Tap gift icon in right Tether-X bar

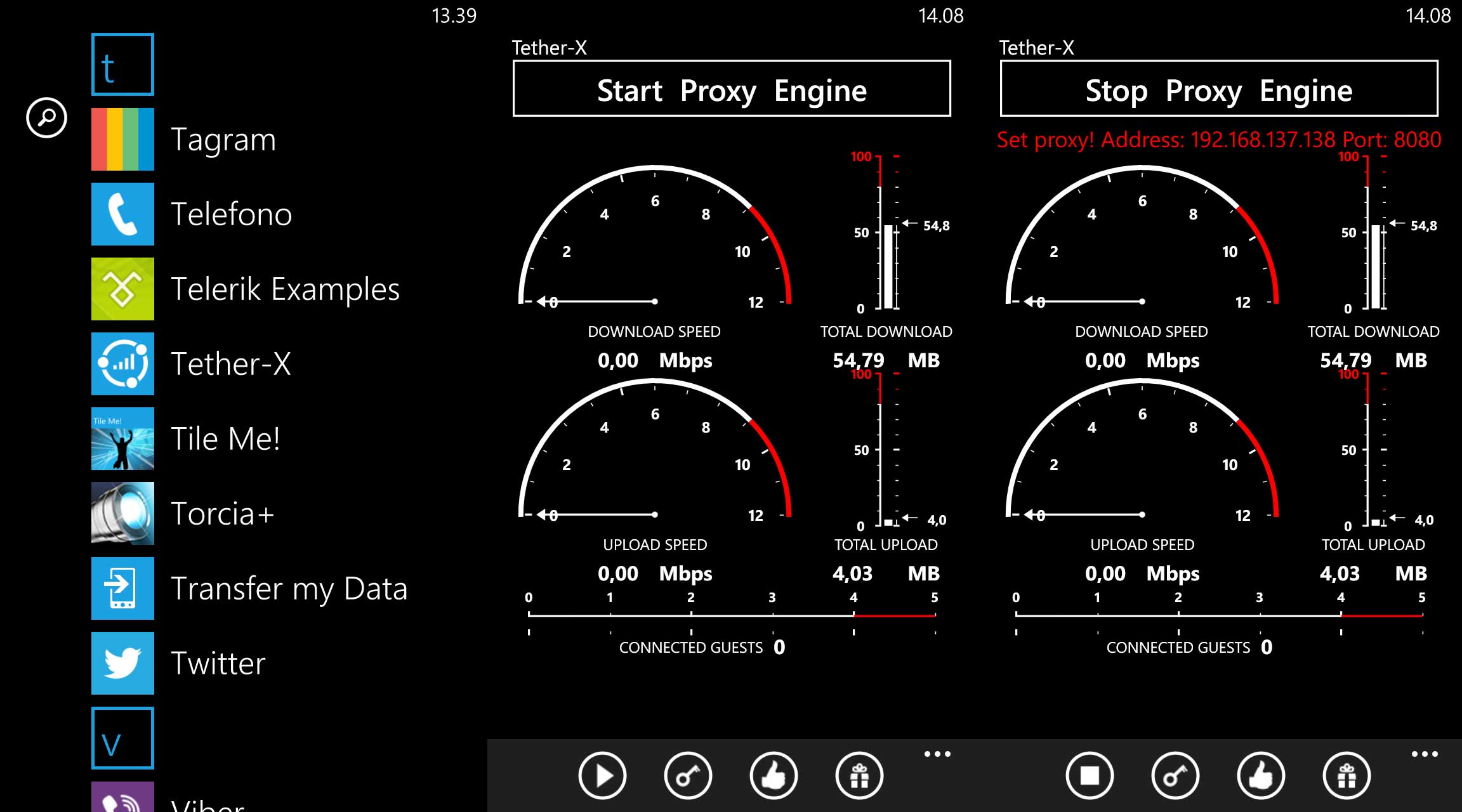[1347, 775]
